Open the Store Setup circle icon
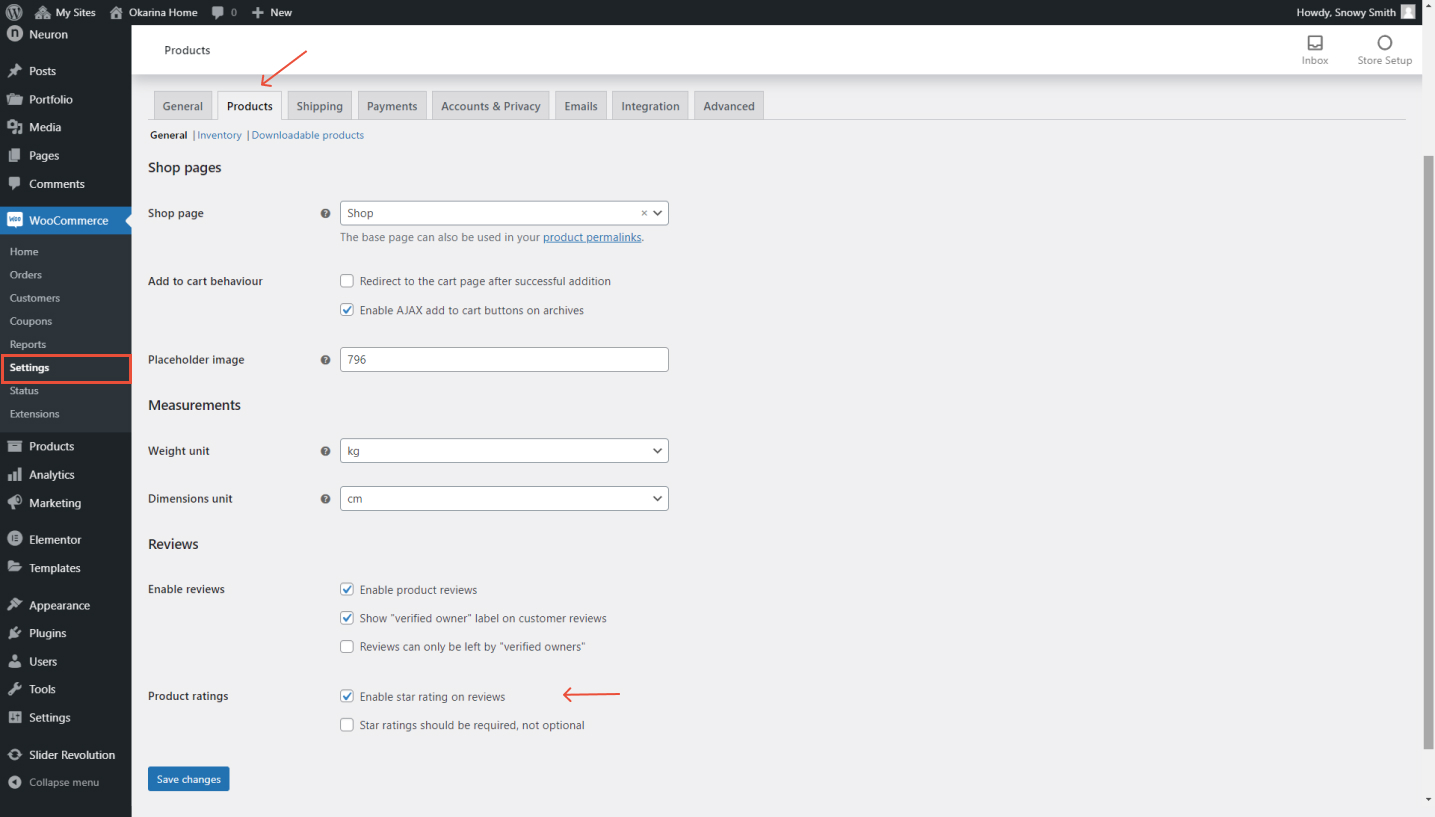 (1385, 43)
